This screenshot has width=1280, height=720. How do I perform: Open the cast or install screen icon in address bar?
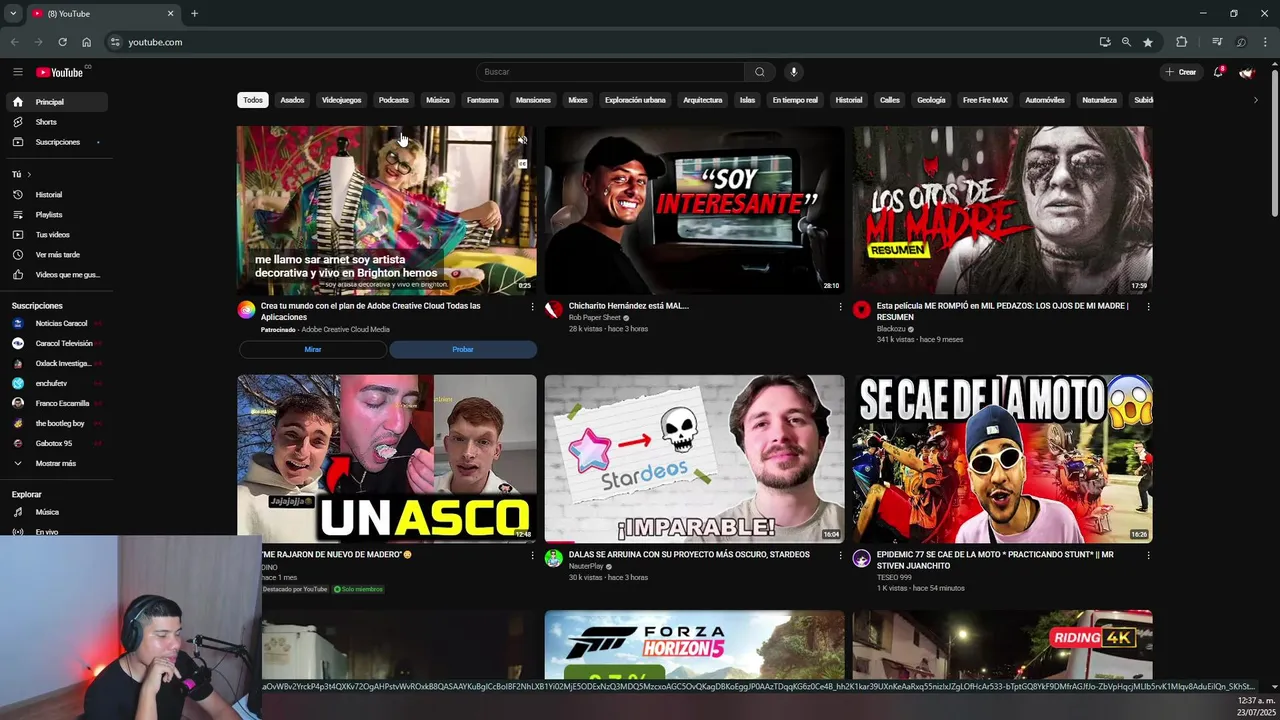coord(1104,42)
